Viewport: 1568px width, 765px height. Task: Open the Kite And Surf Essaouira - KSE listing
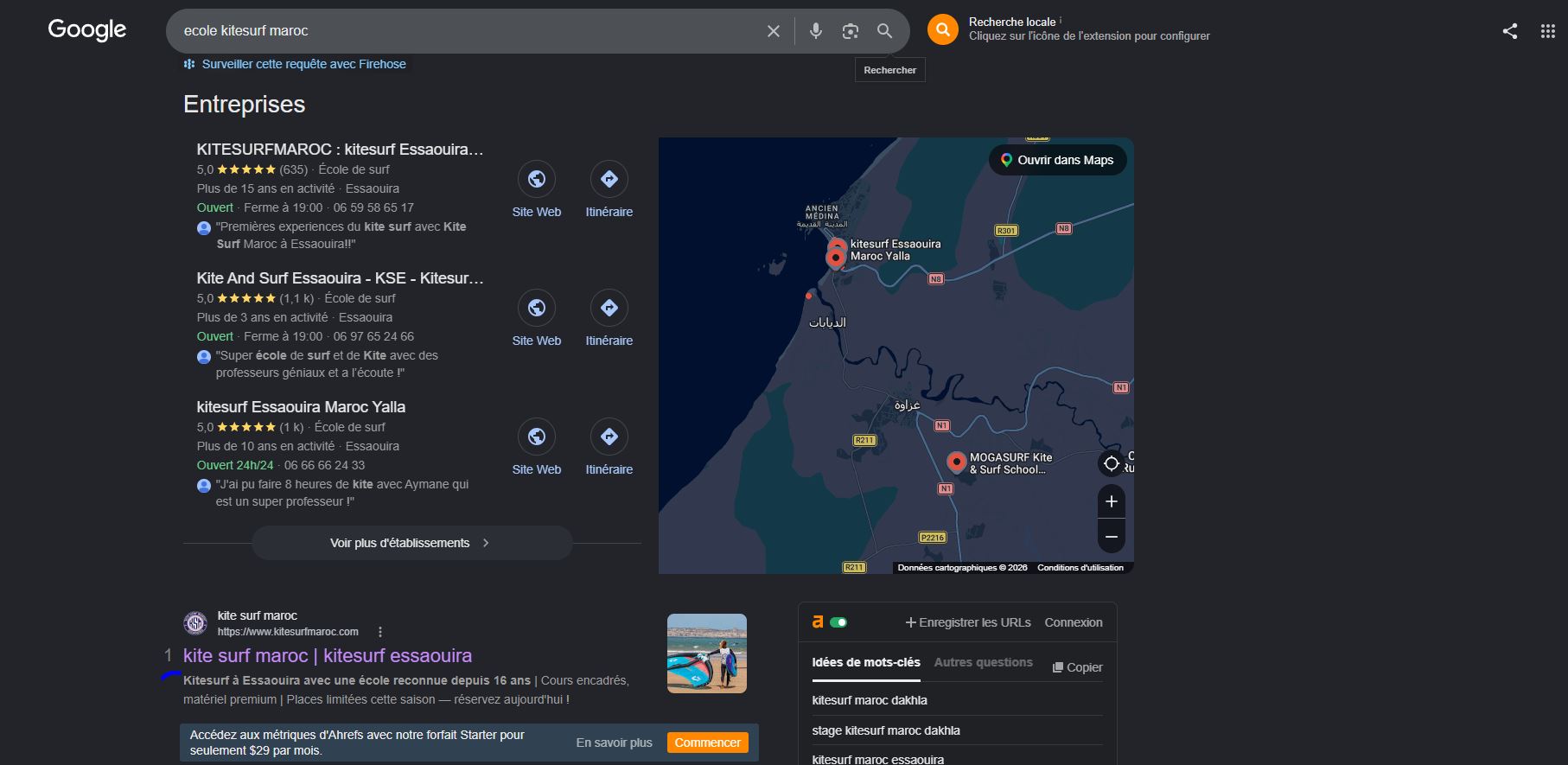tap(340, 277)
